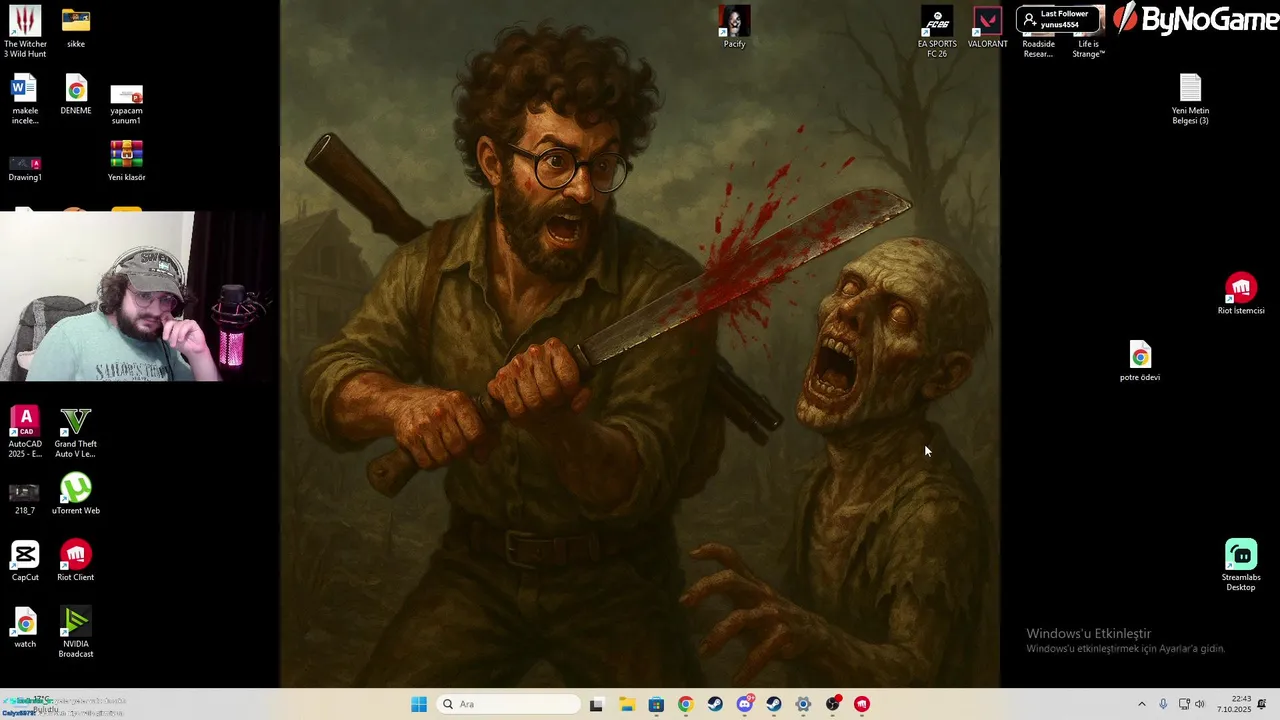
Task: Select the VALORANT desktop shortcut
Action: point(988,27)
